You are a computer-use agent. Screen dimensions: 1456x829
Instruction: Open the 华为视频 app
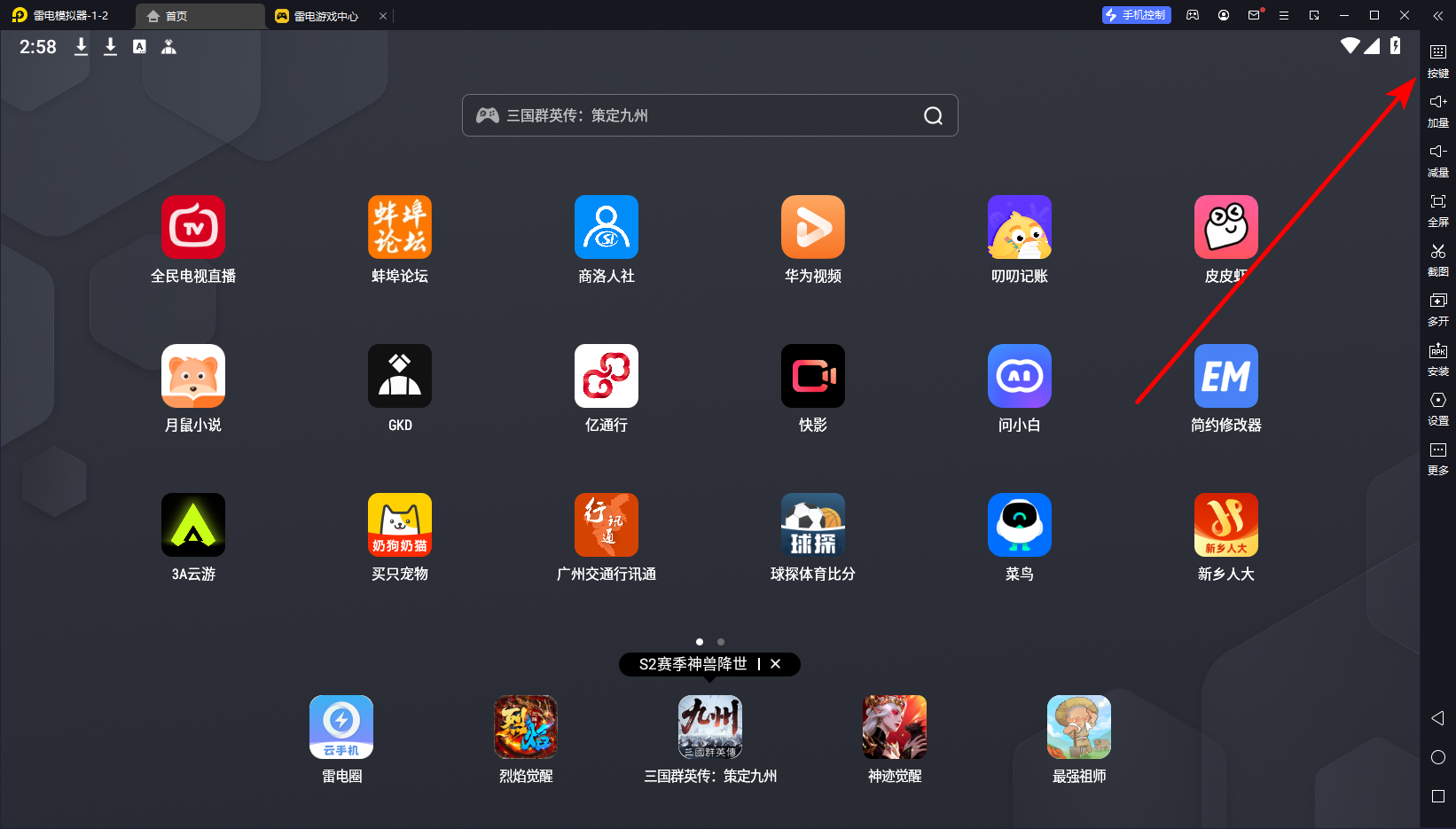click(x=812, y=227)
